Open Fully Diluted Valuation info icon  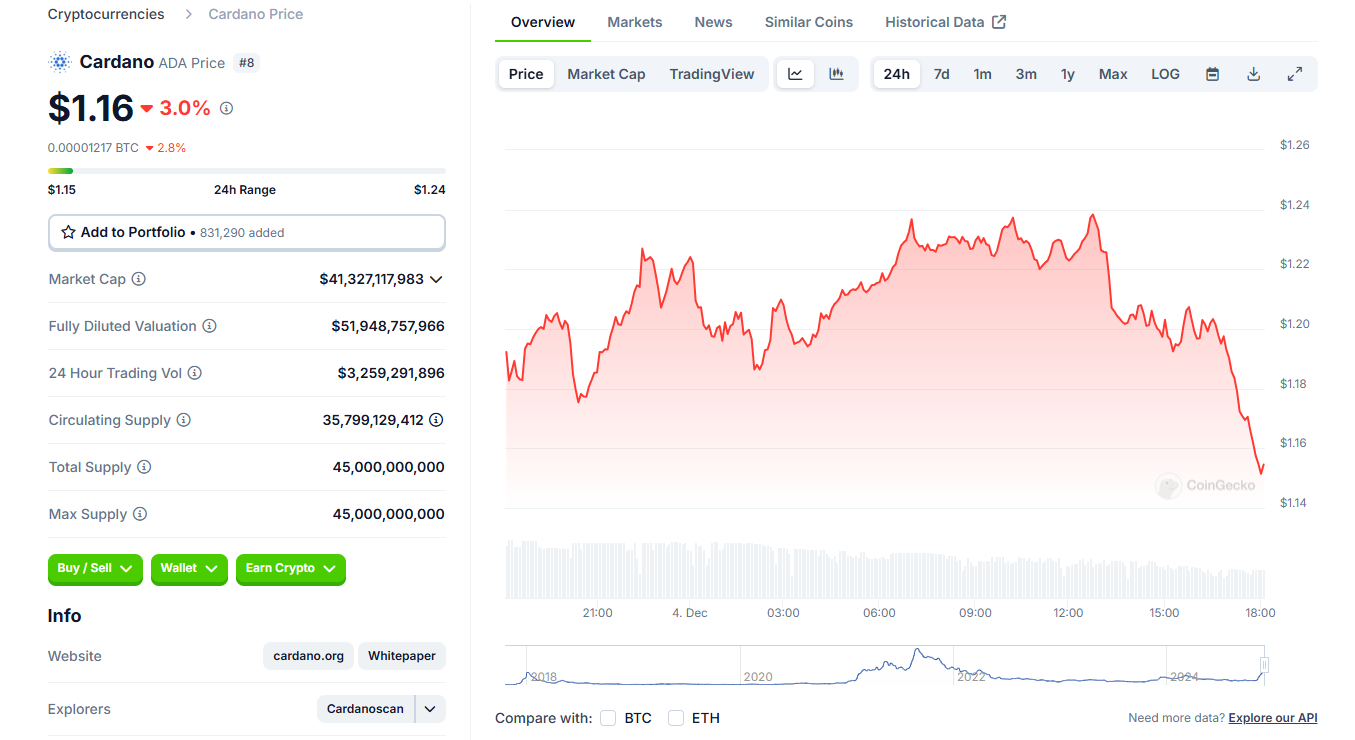point(209,326)
